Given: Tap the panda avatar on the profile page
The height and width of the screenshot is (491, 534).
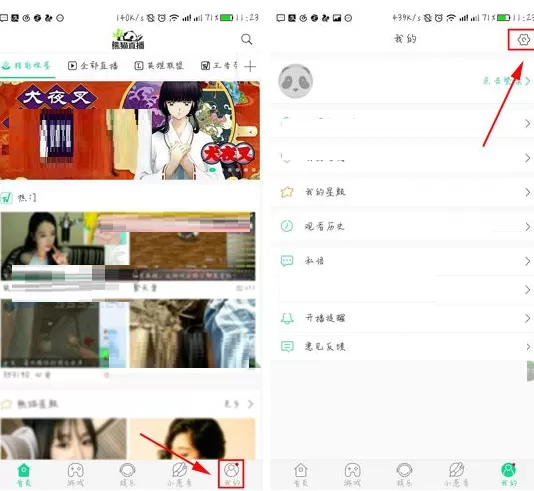Looking at the screenshot, I should pos(295,81).
